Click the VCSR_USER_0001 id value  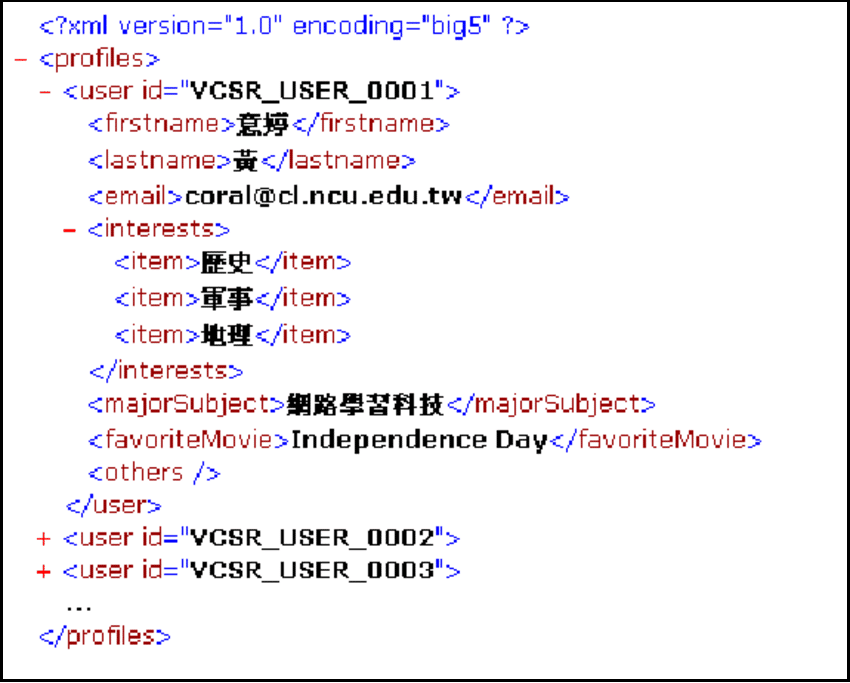coord(312,91)
